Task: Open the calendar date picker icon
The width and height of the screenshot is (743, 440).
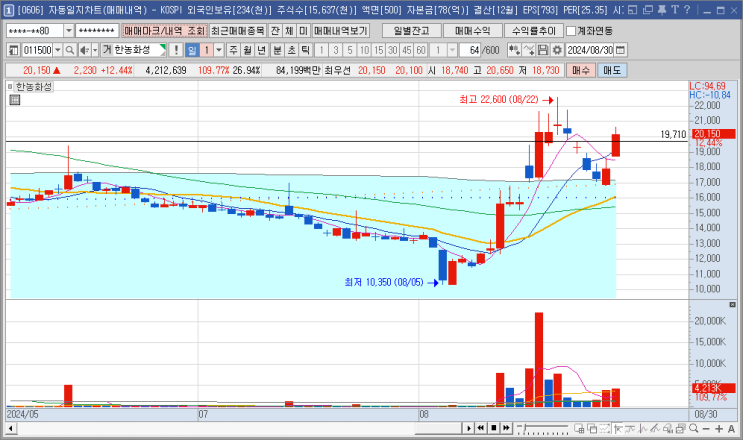Action: (x=620, y=50)
